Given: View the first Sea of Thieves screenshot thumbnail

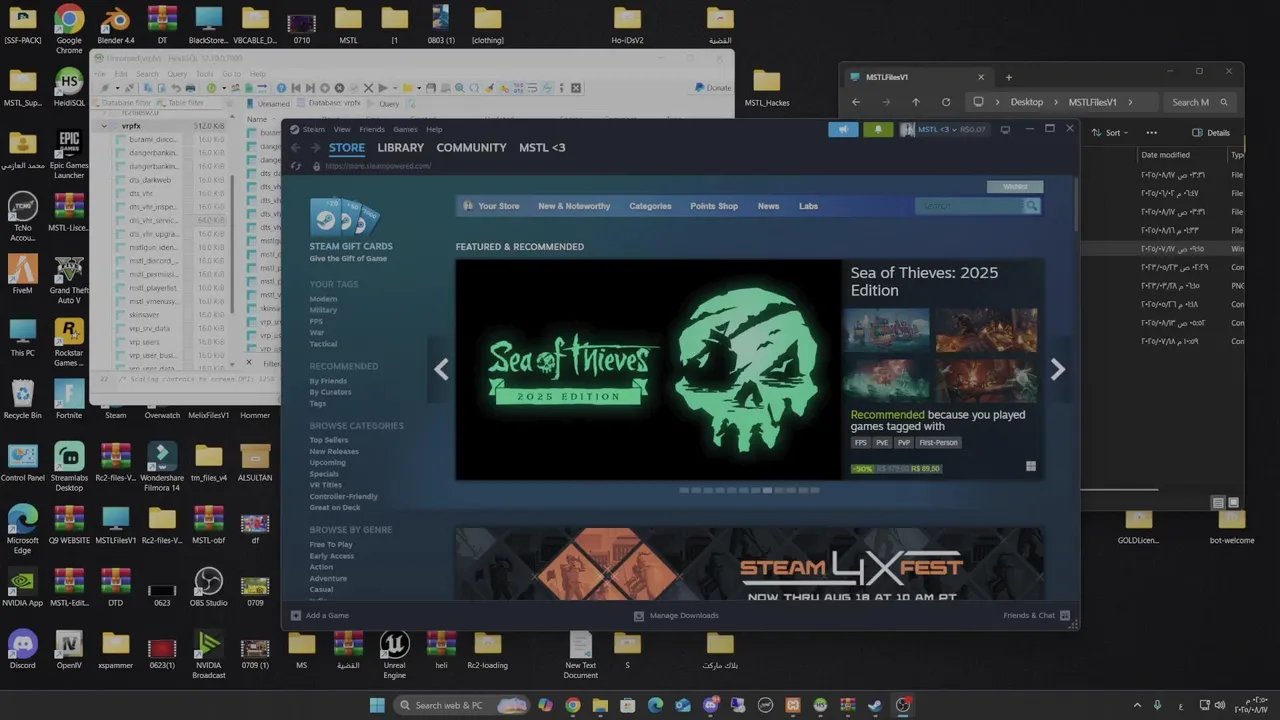Looking at the screenshot, I should click(x=890, y=329).
